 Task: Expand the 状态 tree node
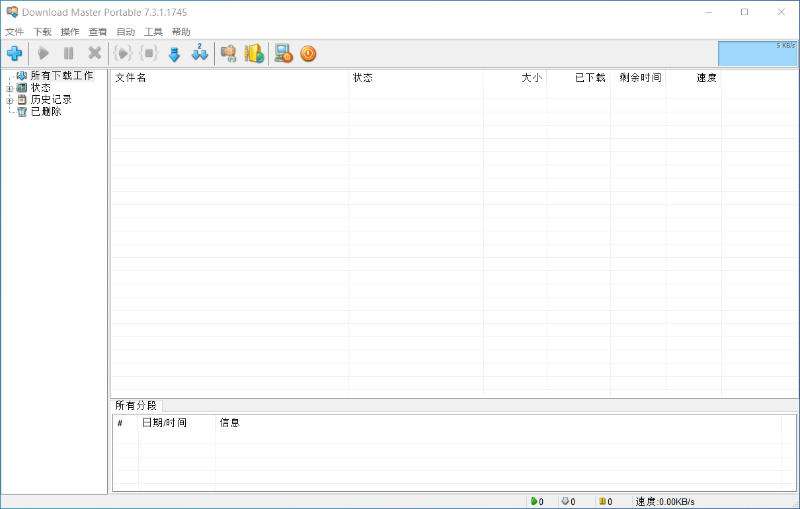tap(9, 88)
